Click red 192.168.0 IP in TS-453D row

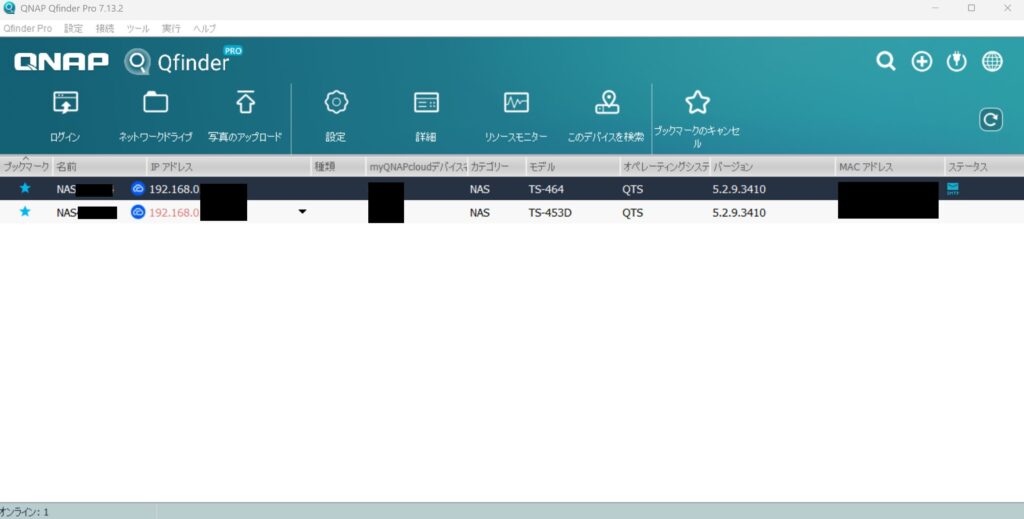174,213
